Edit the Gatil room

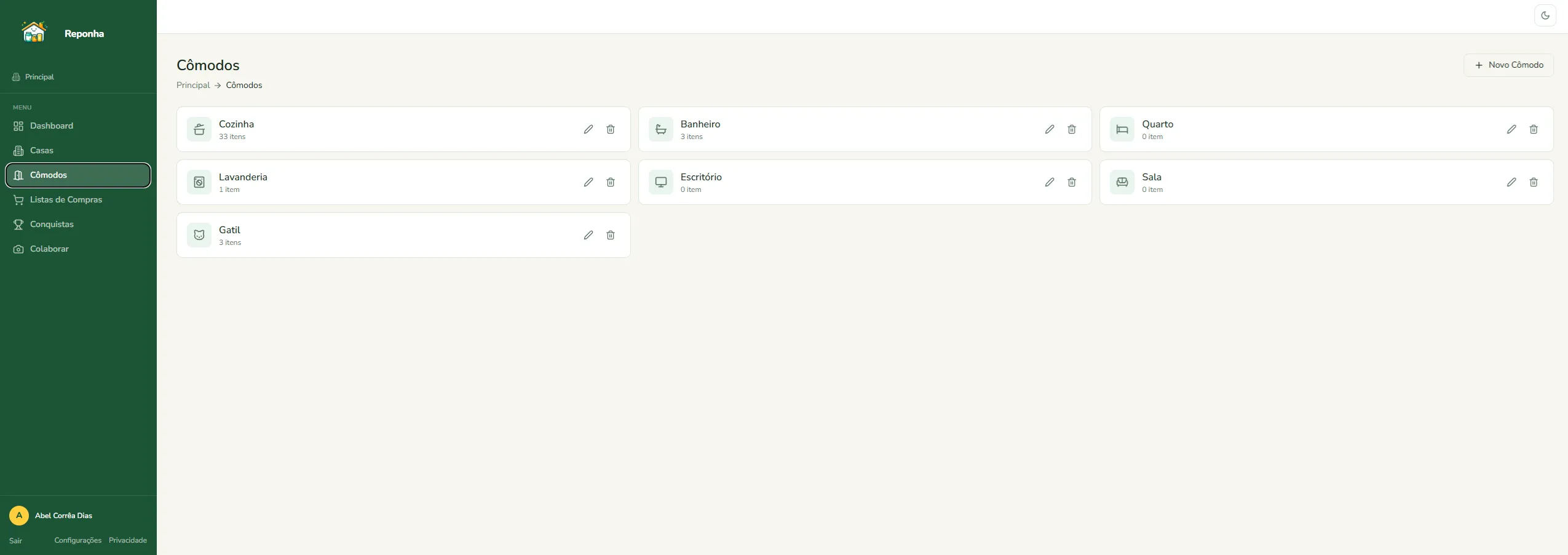pyautogui.click(x=588, y=235)
